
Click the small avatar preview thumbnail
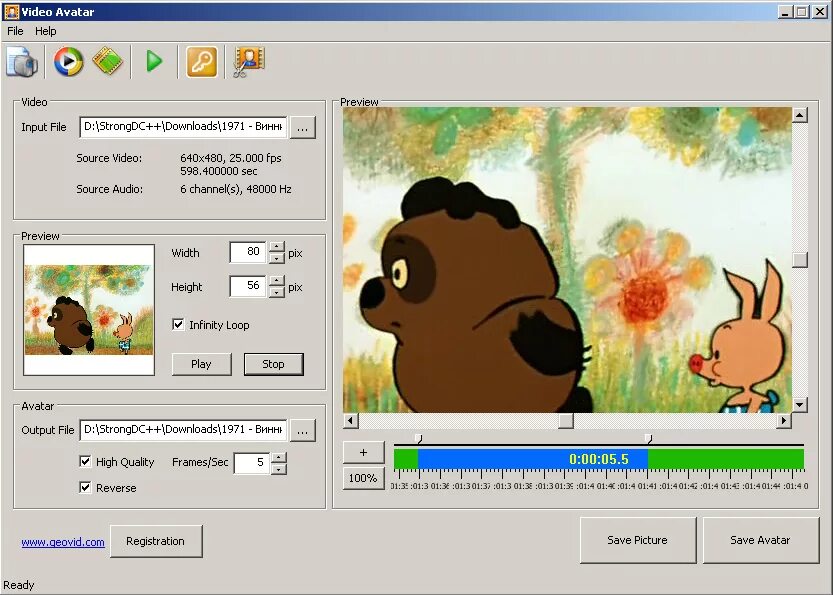tap(89, 310)
